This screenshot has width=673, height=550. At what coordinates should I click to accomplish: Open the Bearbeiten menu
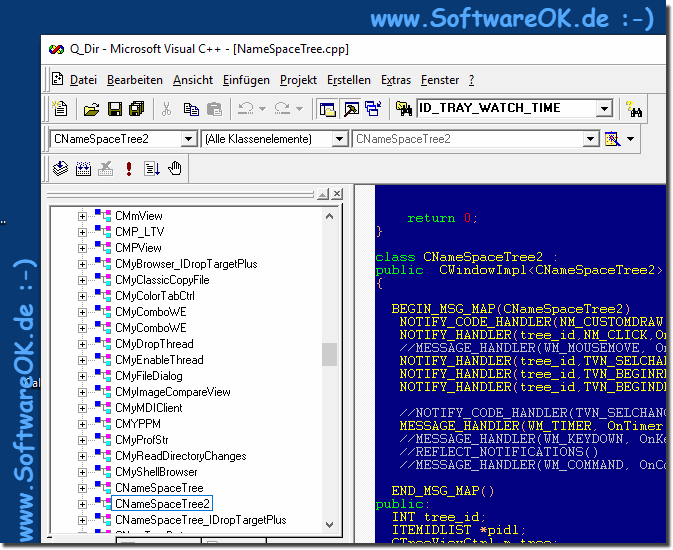(135, 80)
